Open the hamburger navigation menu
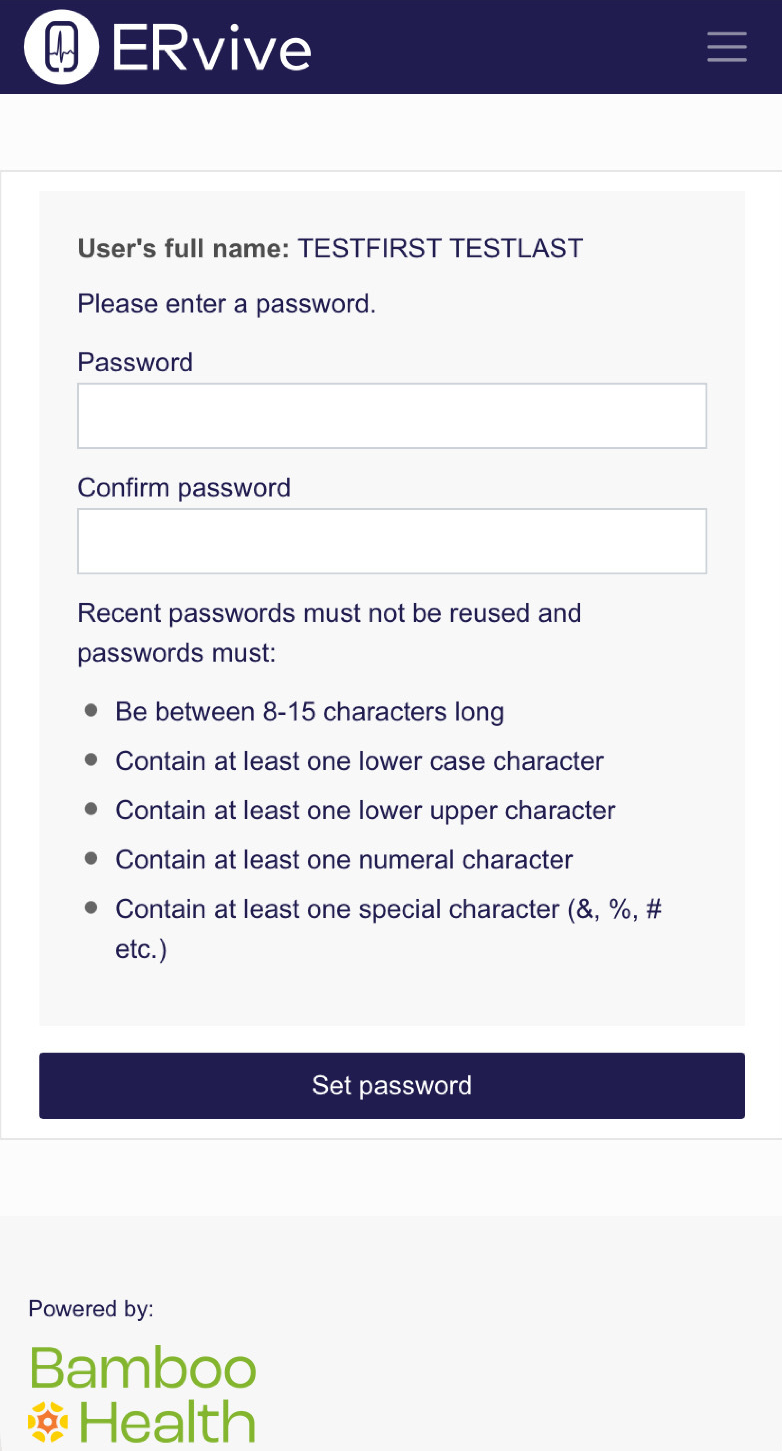The width and height of the screenshot is (782, 1451). click(x=727, y=47)
